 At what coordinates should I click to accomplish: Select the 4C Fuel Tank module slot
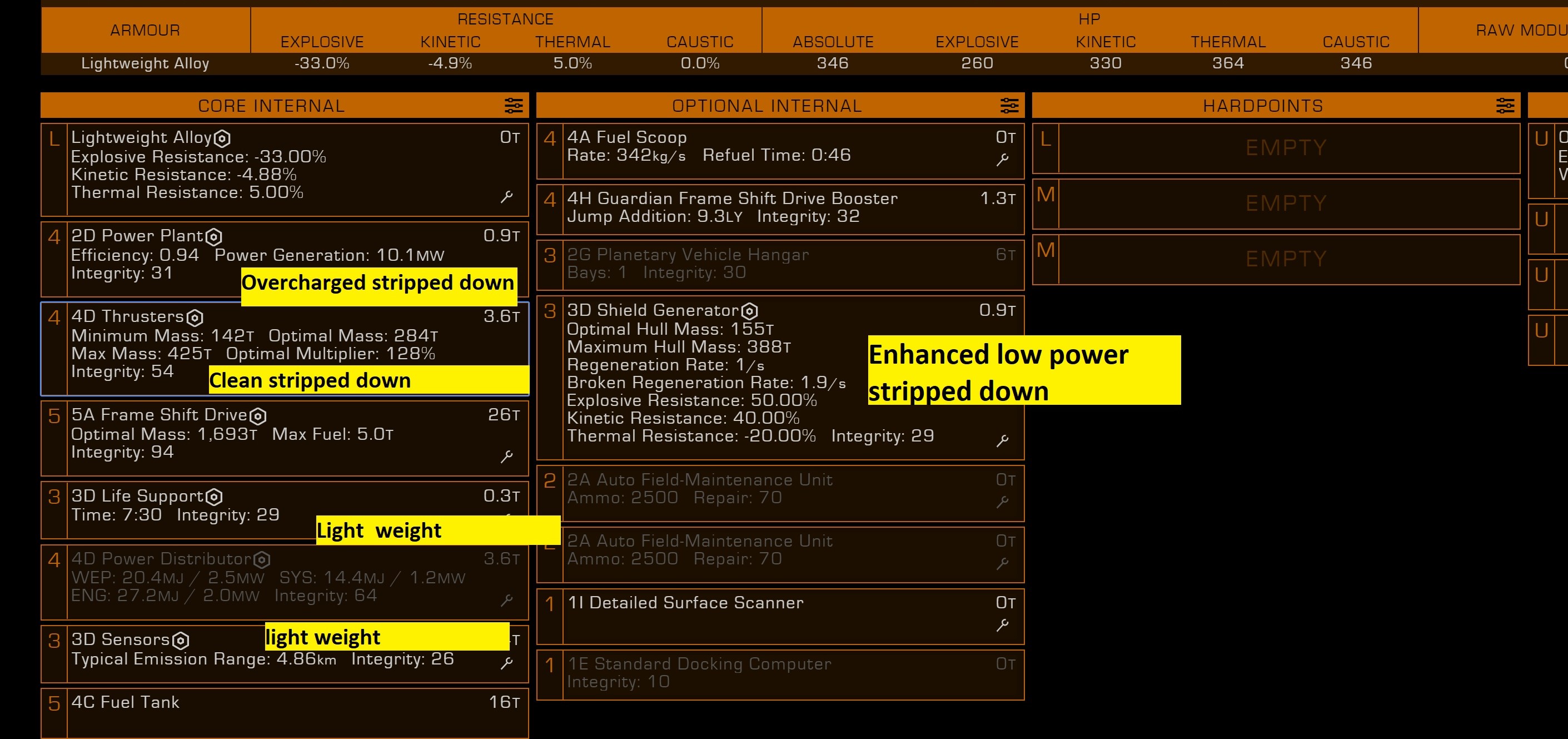point(285,713)
